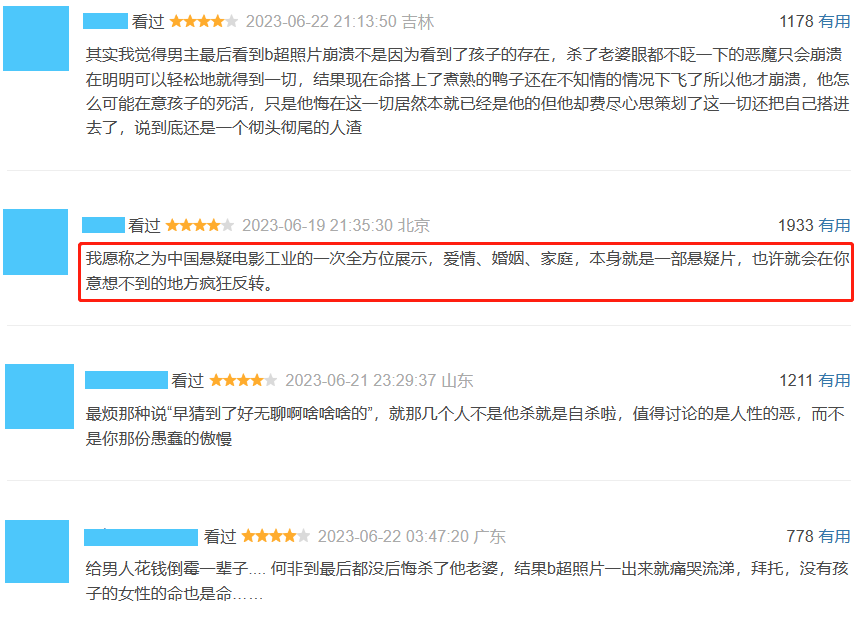Open the avatar of the 山东 reviewer
Screen dimensions: 855x629
coord(39,396)
